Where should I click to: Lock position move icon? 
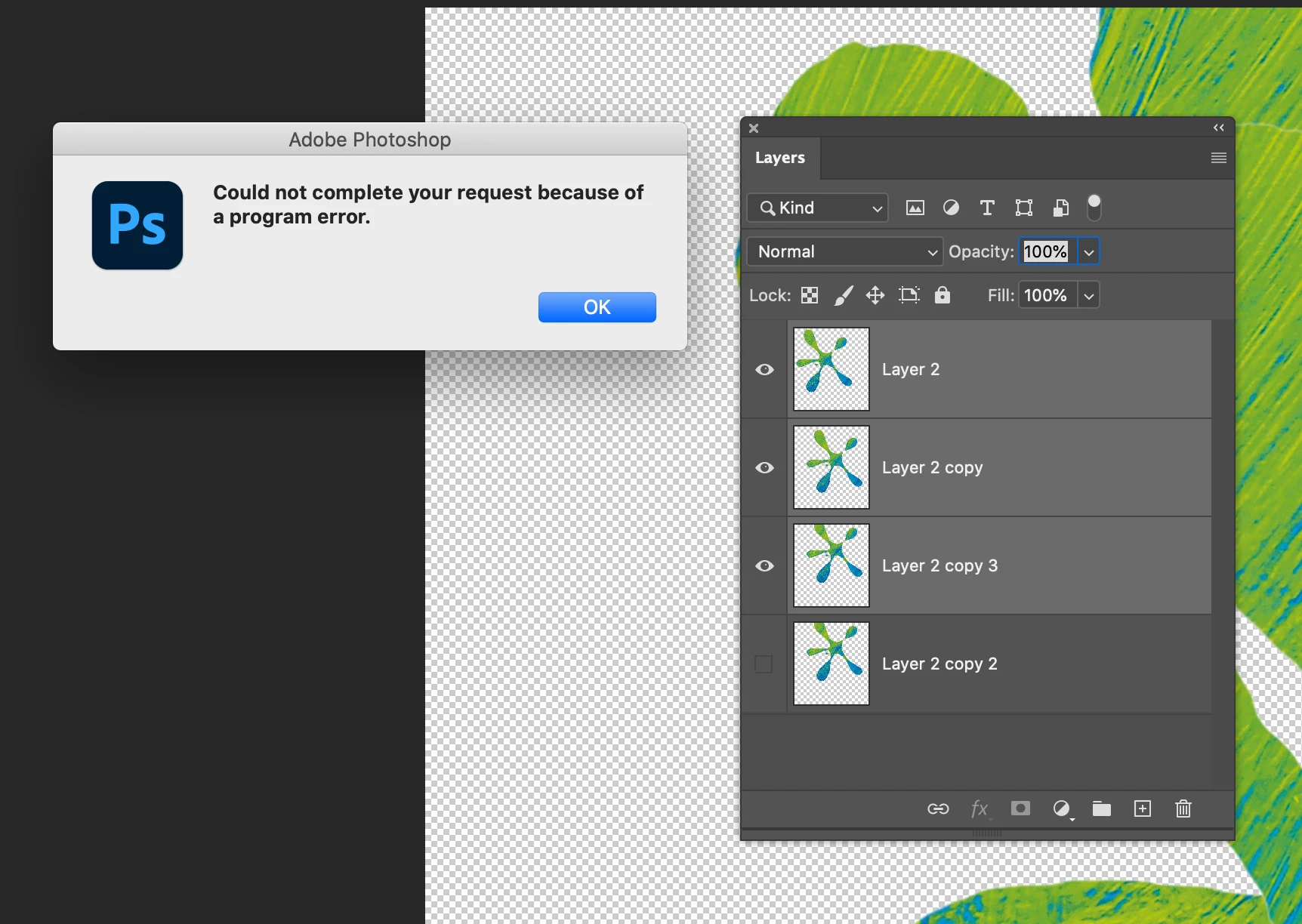tap(875, 295)
